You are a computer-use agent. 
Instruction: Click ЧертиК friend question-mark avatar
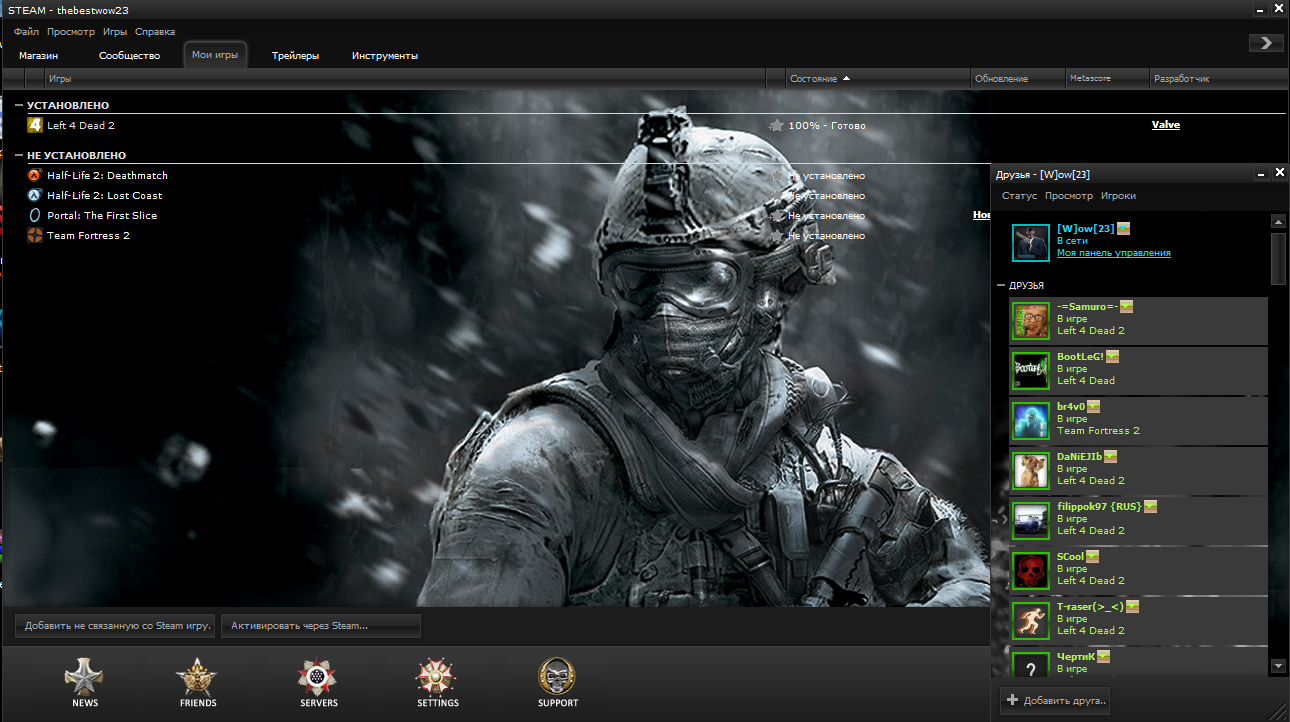[x=1030, y=663]
